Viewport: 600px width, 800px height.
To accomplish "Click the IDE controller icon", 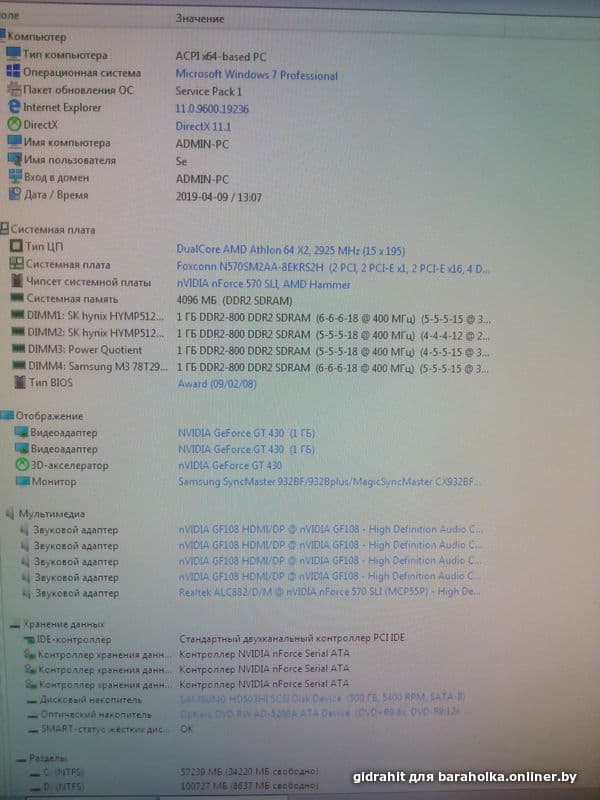I will click(30, 639).
